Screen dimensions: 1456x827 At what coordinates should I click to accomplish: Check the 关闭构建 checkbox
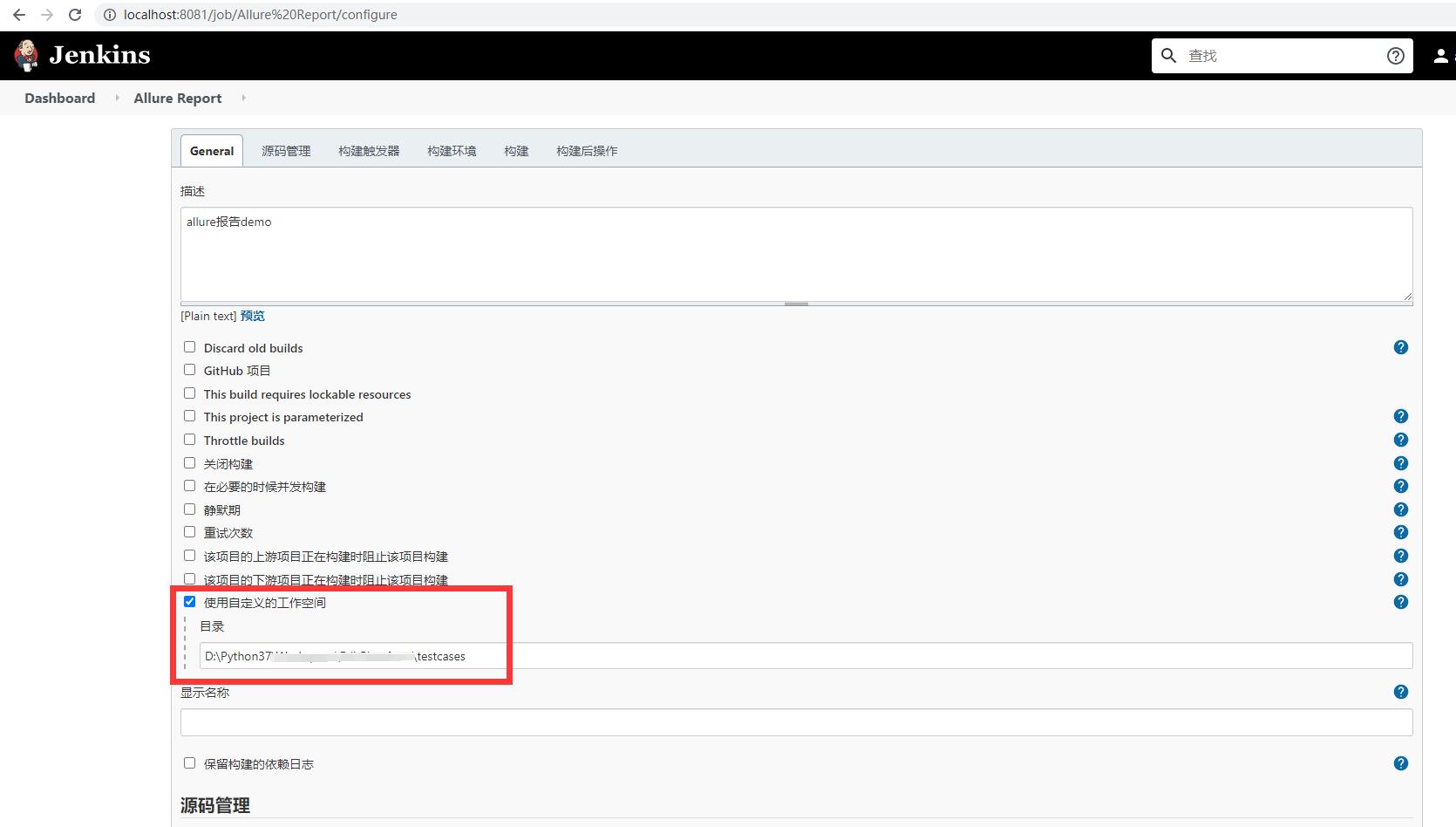[189, 463]
